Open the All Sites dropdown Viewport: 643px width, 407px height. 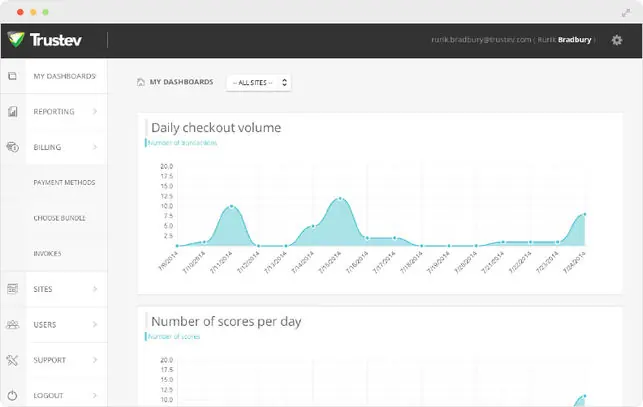259,82
